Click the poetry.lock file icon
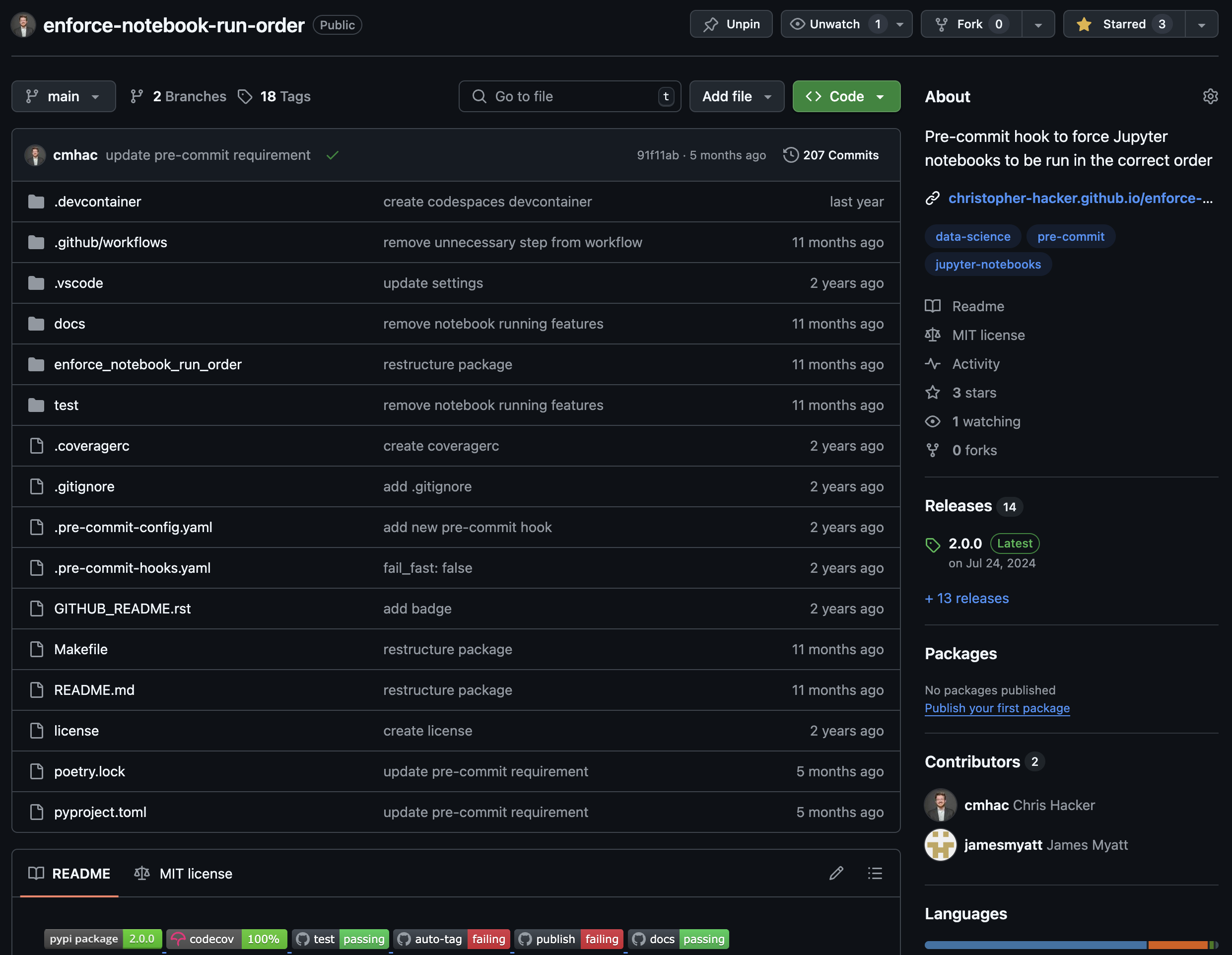Viewport: 1232px width, 955px height. pos(36,771)
